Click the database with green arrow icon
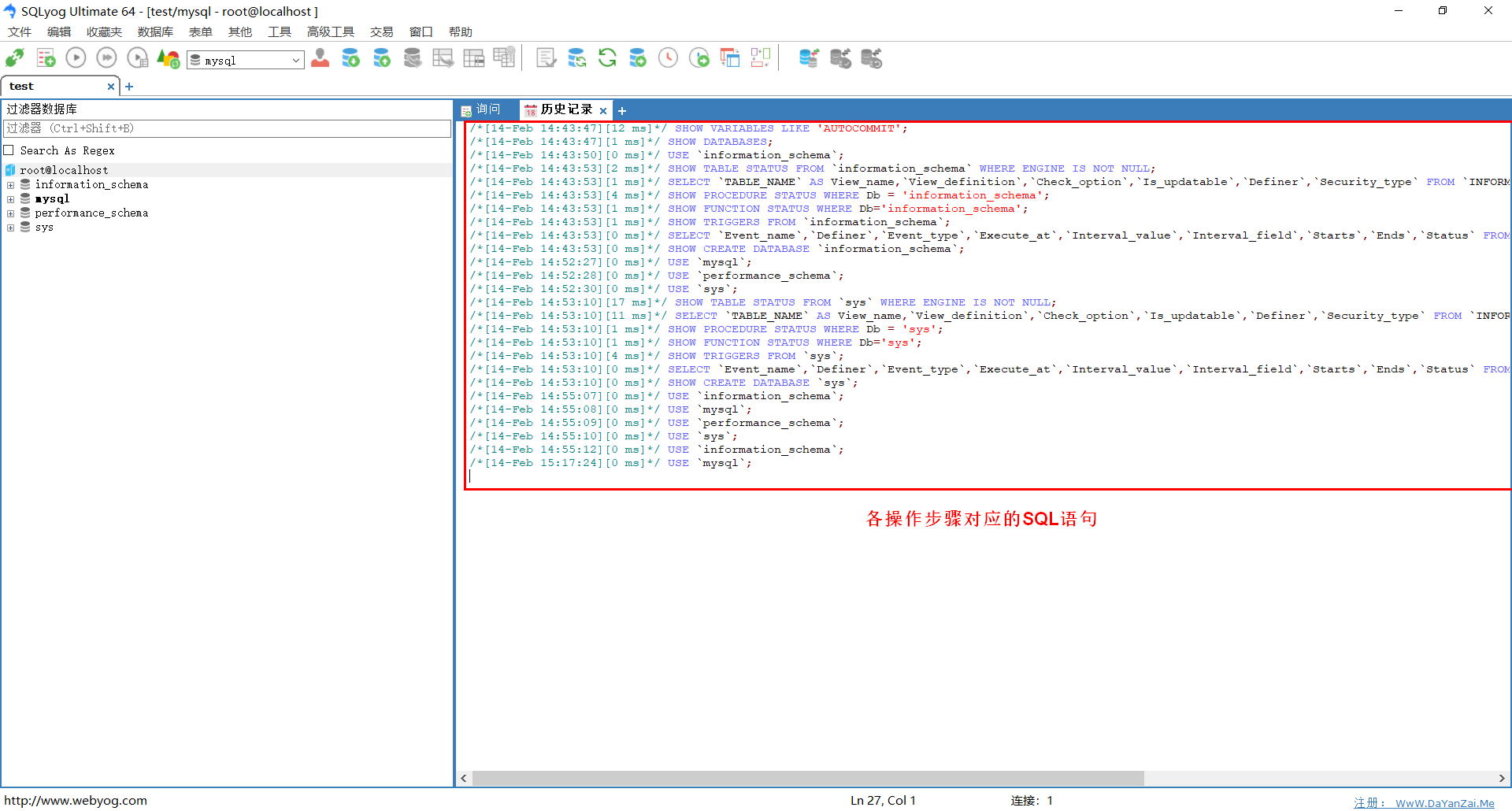The image size is (1512, 811). (638, 58)
